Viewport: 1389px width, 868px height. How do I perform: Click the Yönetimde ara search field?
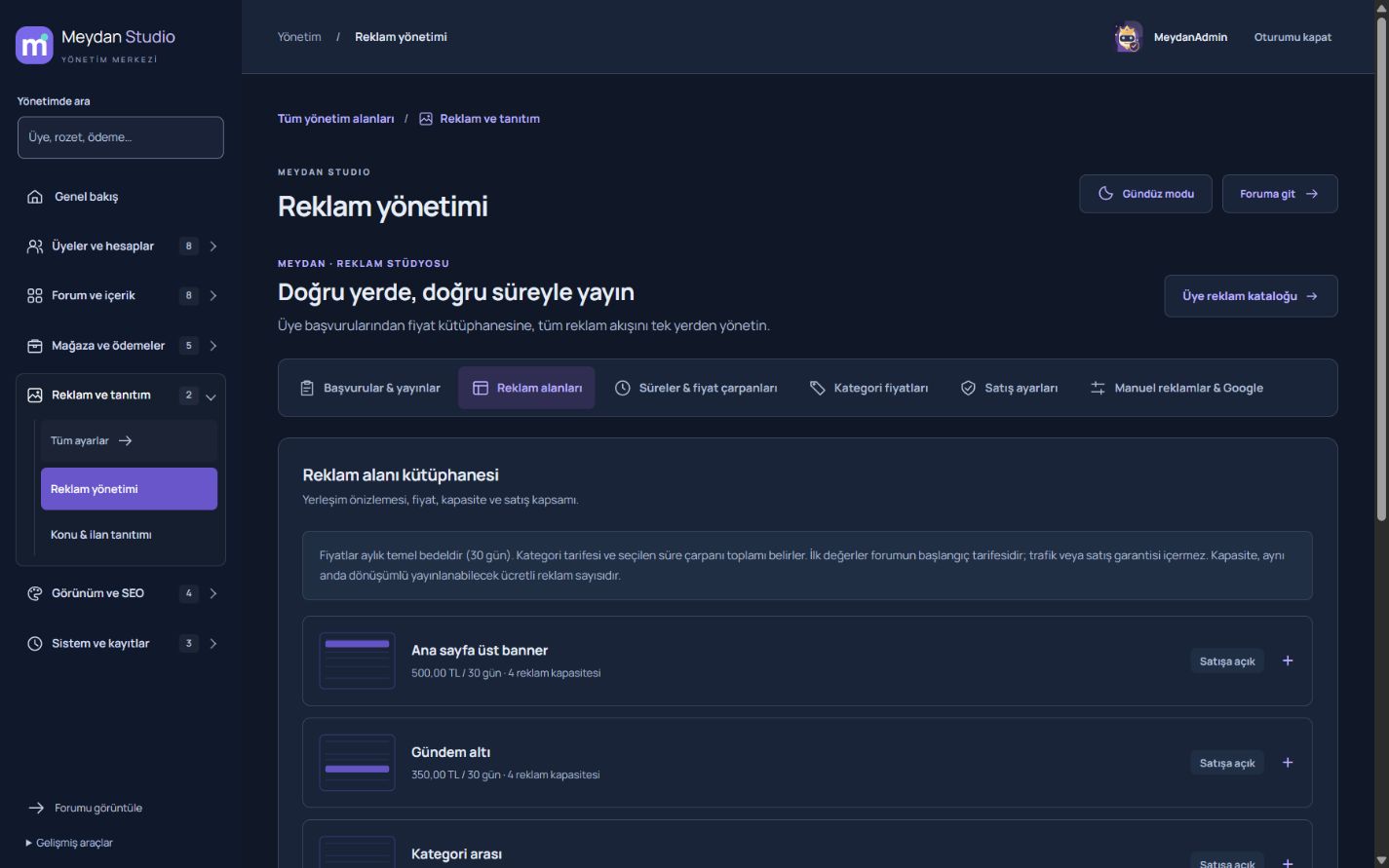point(121,137)
